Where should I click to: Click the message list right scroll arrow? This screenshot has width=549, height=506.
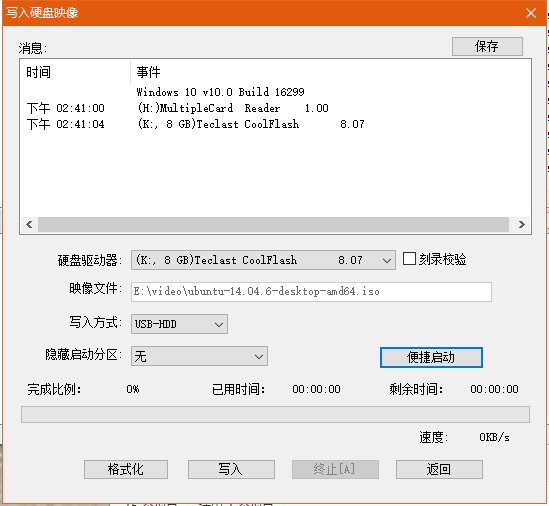click(x=521, y=224)
